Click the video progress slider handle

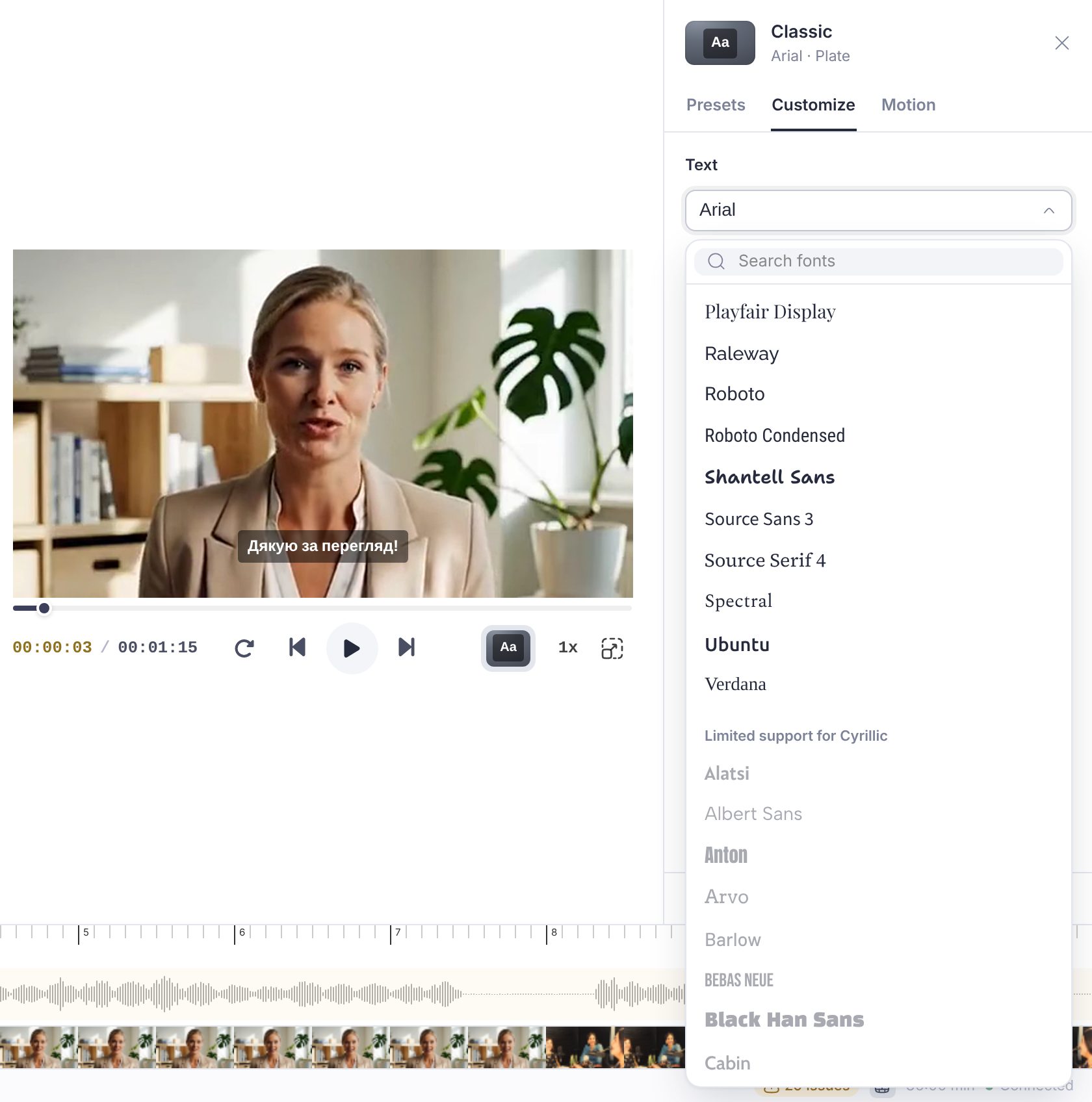[44, 608]
